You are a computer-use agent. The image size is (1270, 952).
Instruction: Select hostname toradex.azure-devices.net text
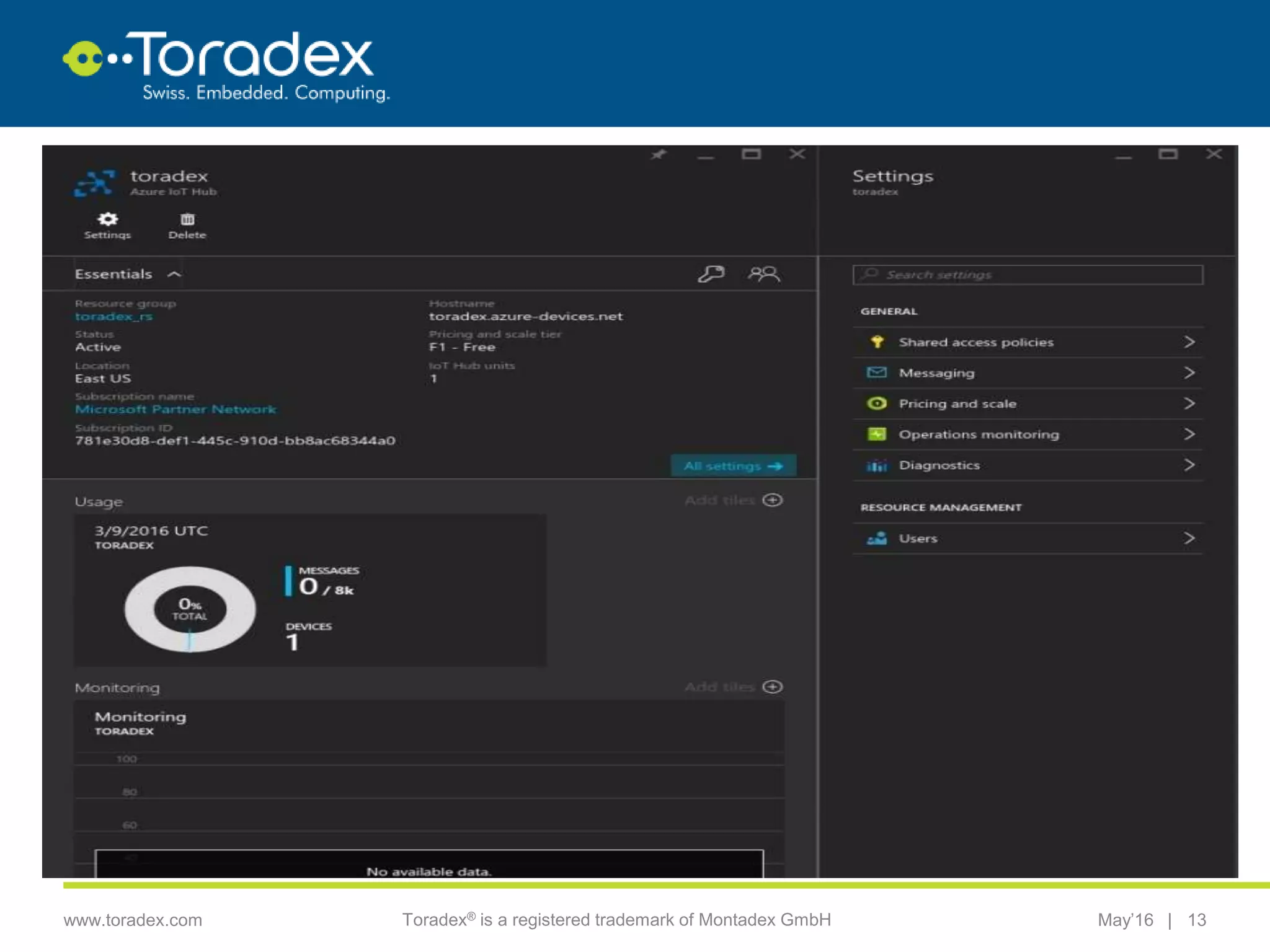[x=526, y=317]
